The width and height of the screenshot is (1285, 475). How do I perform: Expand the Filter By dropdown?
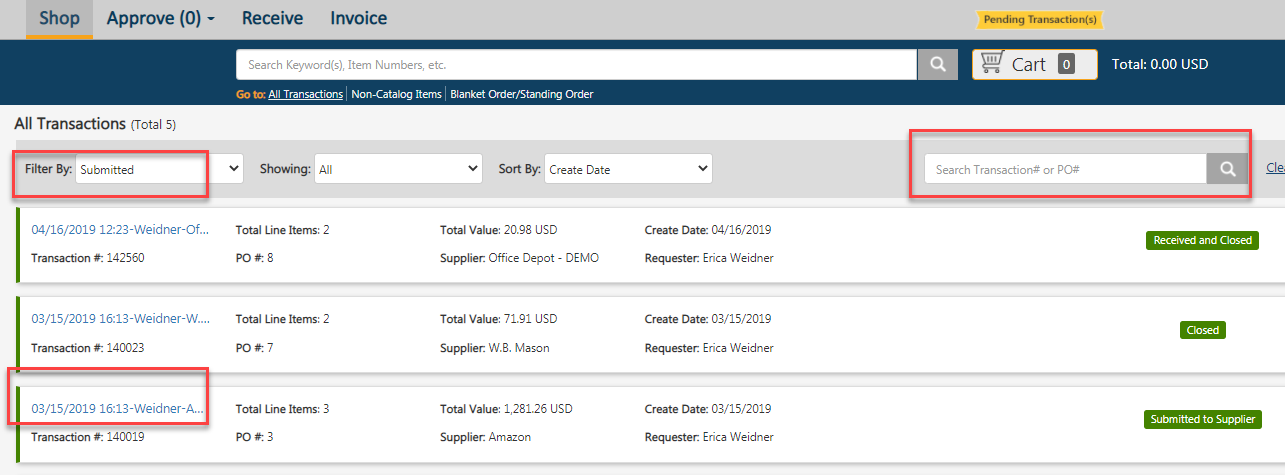click(160, 169)
